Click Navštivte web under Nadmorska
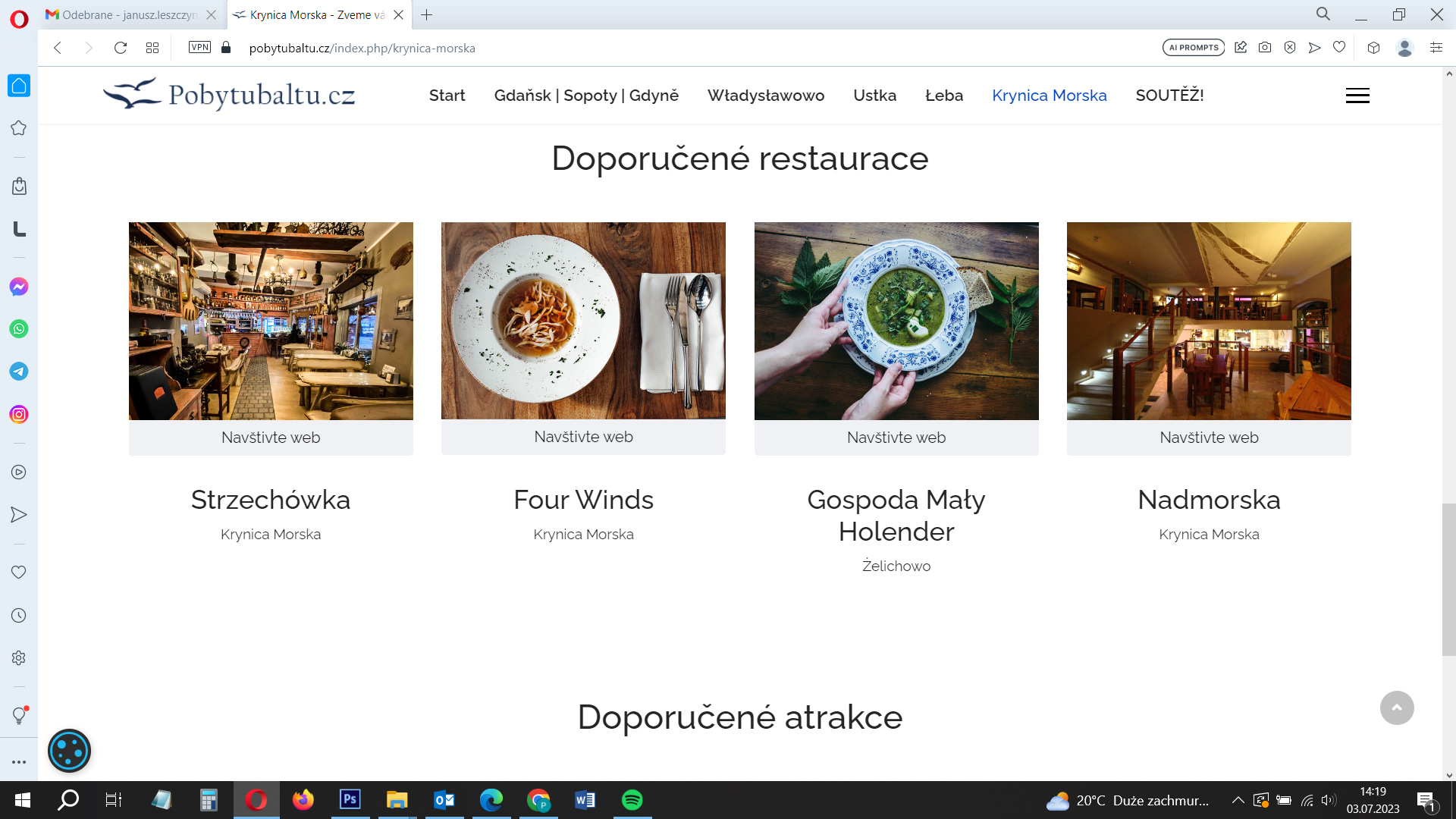The image size is (1456, 819). 1209,438
